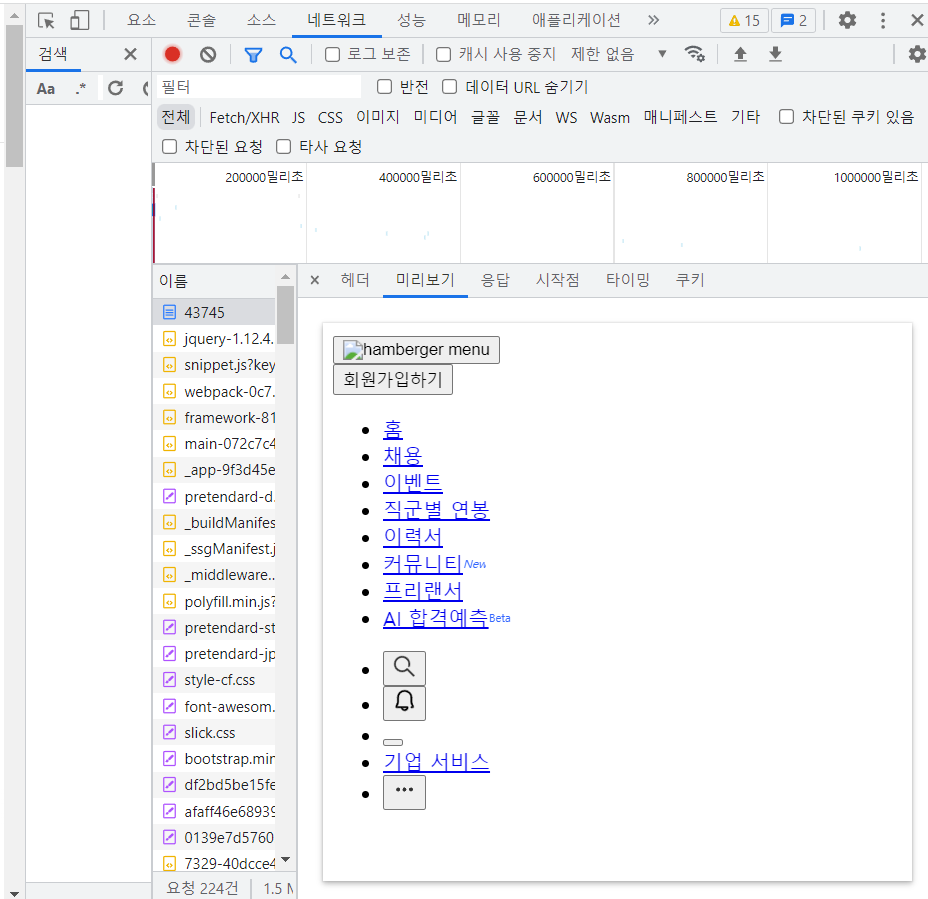Click the three-dots button in preview
This screenshot has height=899, width=928.
(404, 792)
